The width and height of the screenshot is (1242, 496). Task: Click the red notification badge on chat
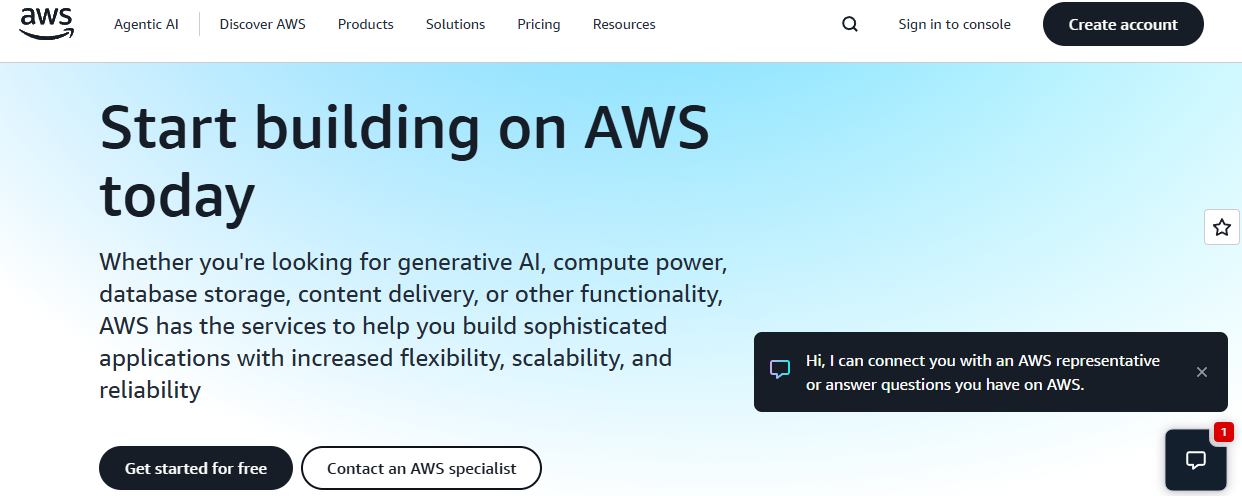coord(1223,432)
